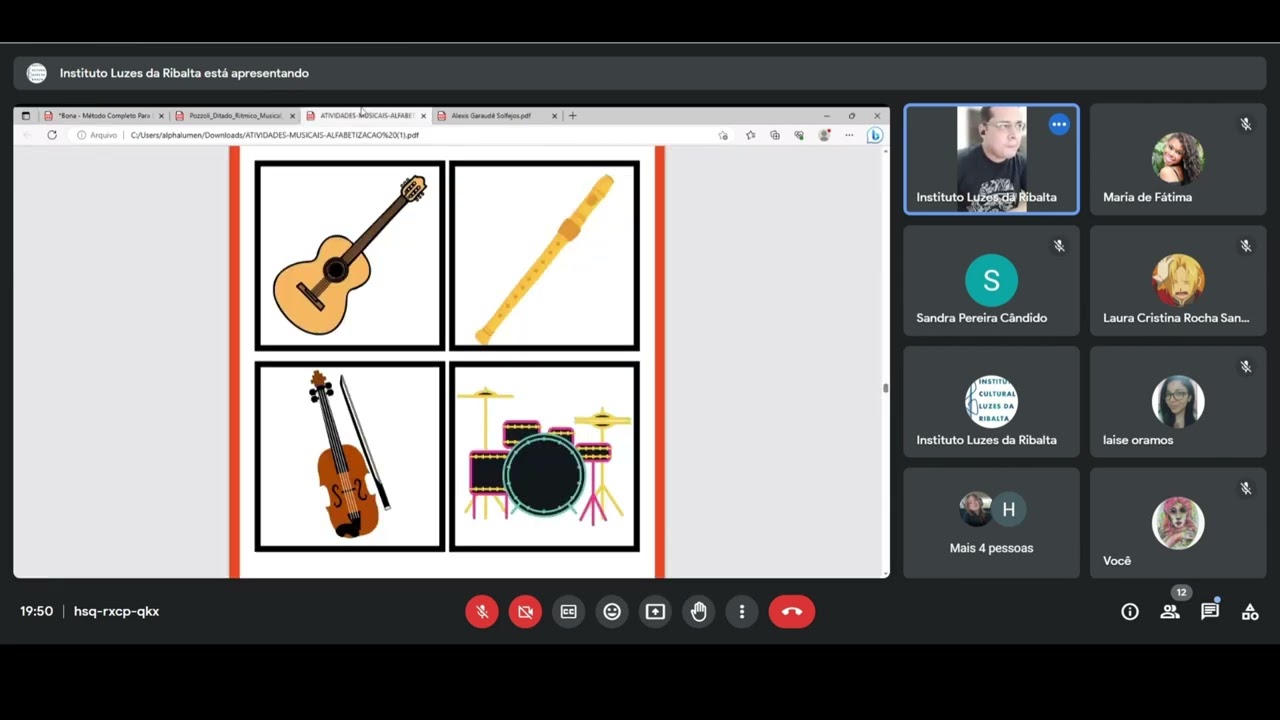Select the Laura Cristina Rocha San... tile
Screen dimensions: 1280x720
(x=1178, y=281)
